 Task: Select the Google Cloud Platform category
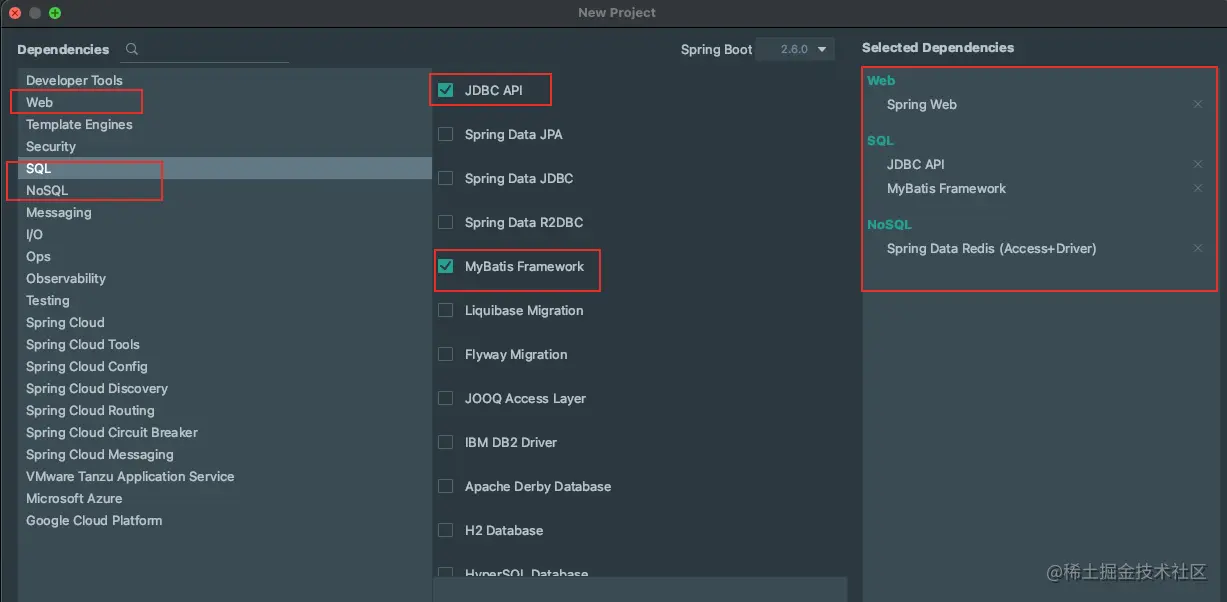(225, 520)
